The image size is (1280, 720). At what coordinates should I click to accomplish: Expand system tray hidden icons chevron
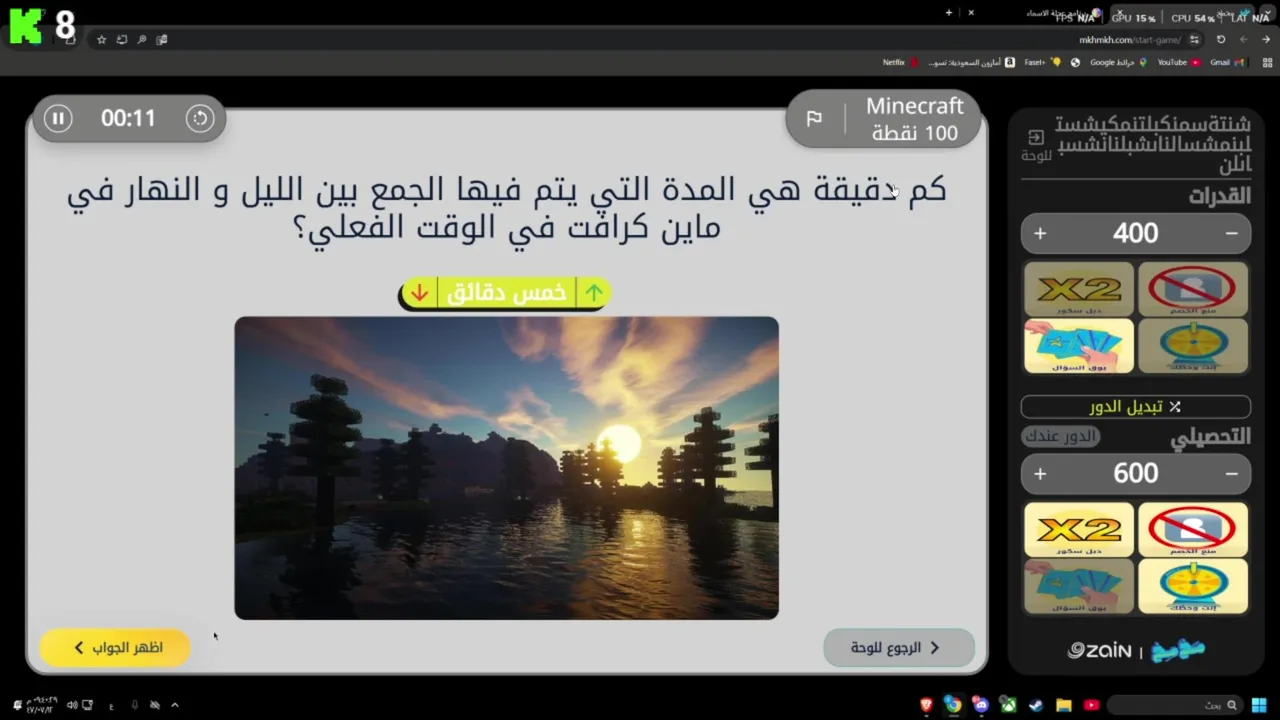pyautogui.click(x=175, y=705)
